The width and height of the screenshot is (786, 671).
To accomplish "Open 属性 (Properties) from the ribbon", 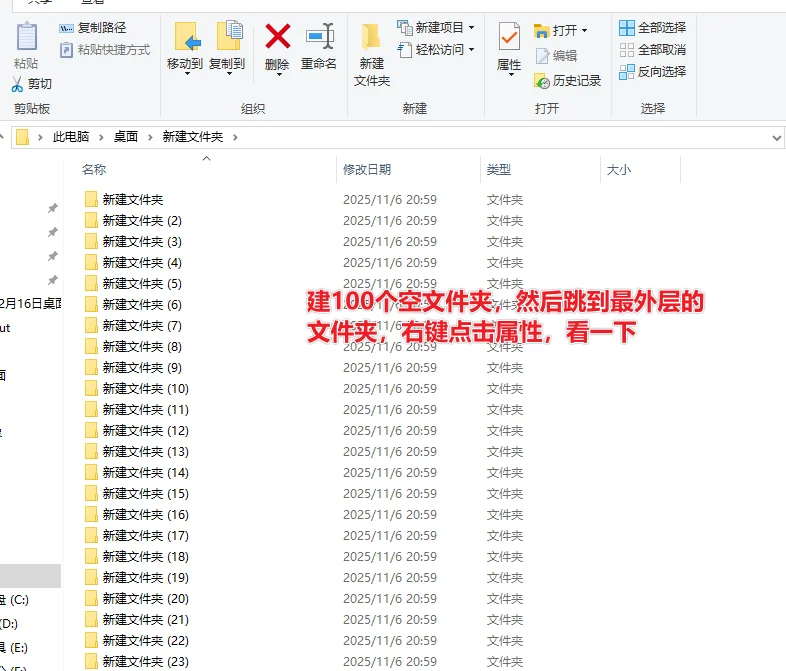I will 509,38.
